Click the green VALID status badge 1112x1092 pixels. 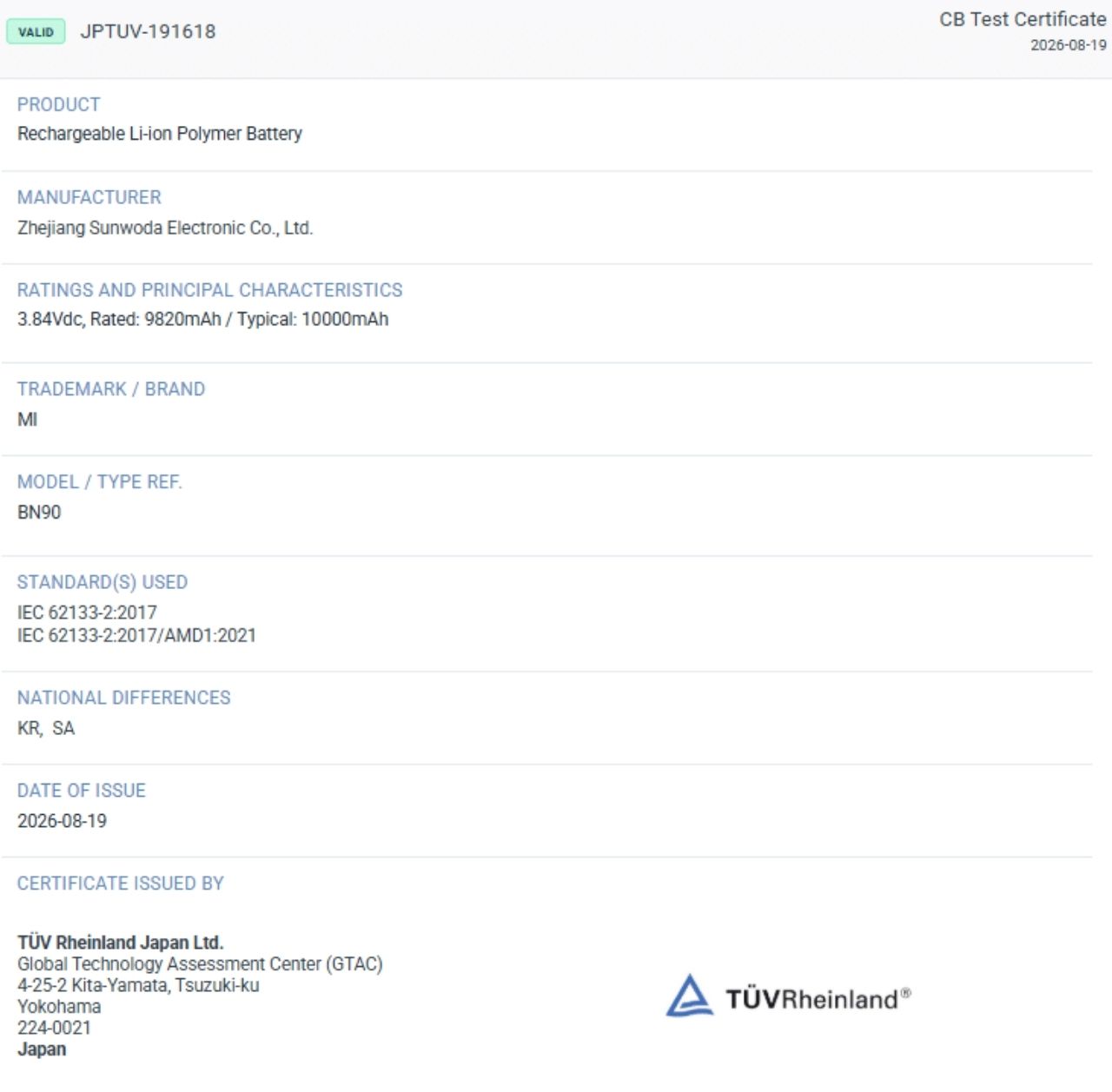(x=36, y=32)
